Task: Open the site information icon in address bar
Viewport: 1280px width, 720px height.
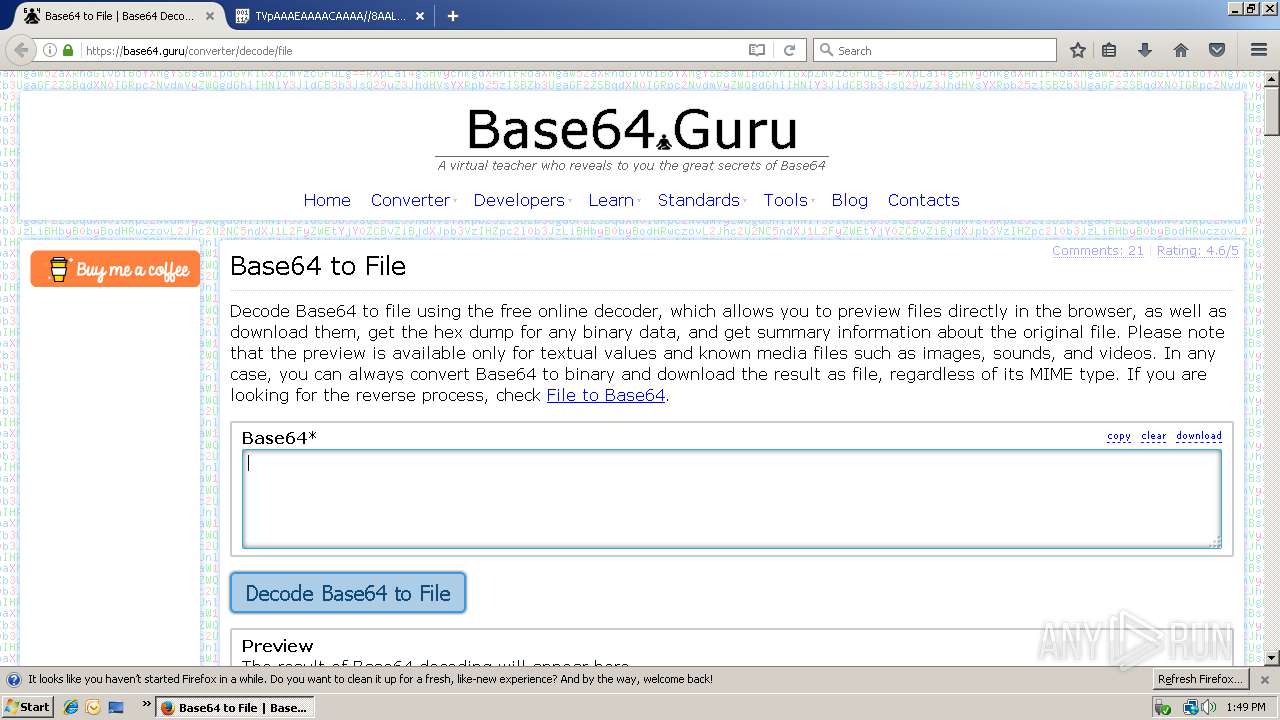Action: pos(50,50)
